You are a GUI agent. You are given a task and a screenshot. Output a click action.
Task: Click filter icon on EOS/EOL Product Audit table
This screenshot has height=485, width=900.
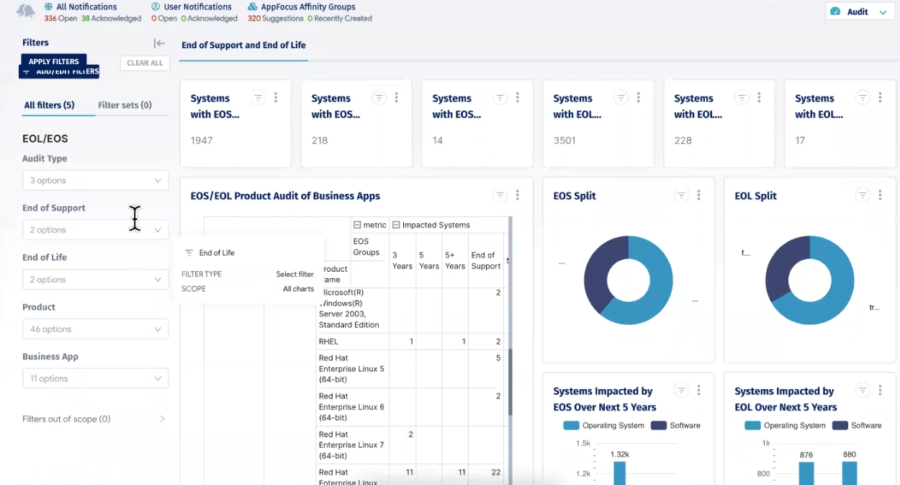pyautogui.click(x=499, y=196)
